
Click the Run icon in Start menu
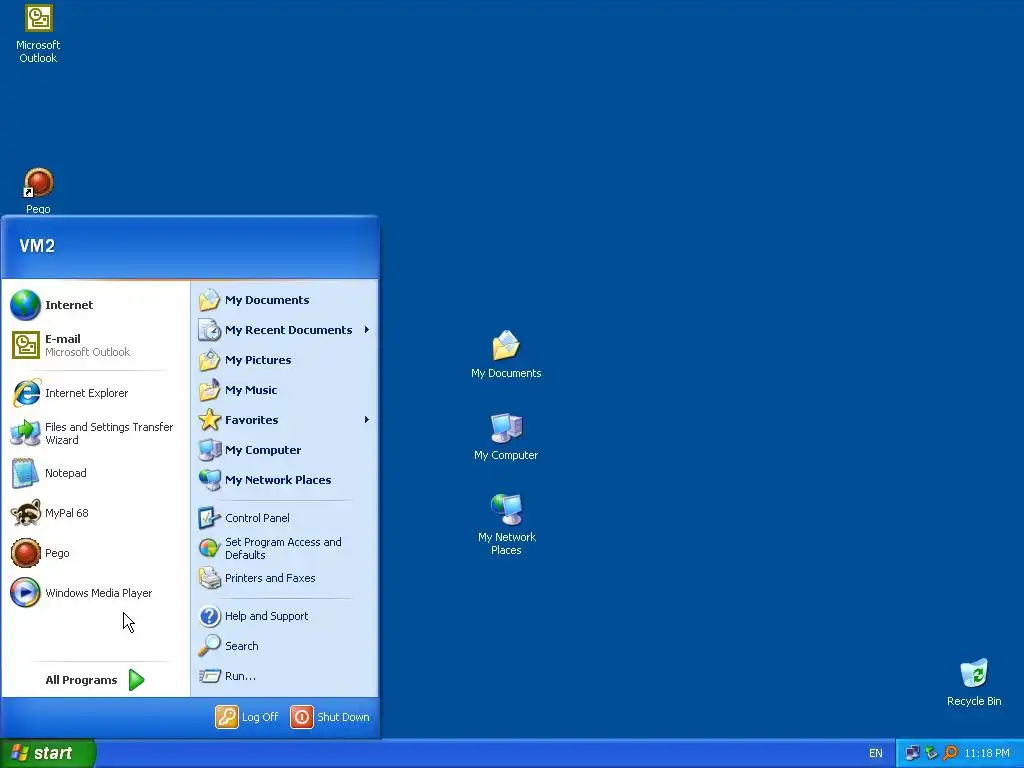210,676
